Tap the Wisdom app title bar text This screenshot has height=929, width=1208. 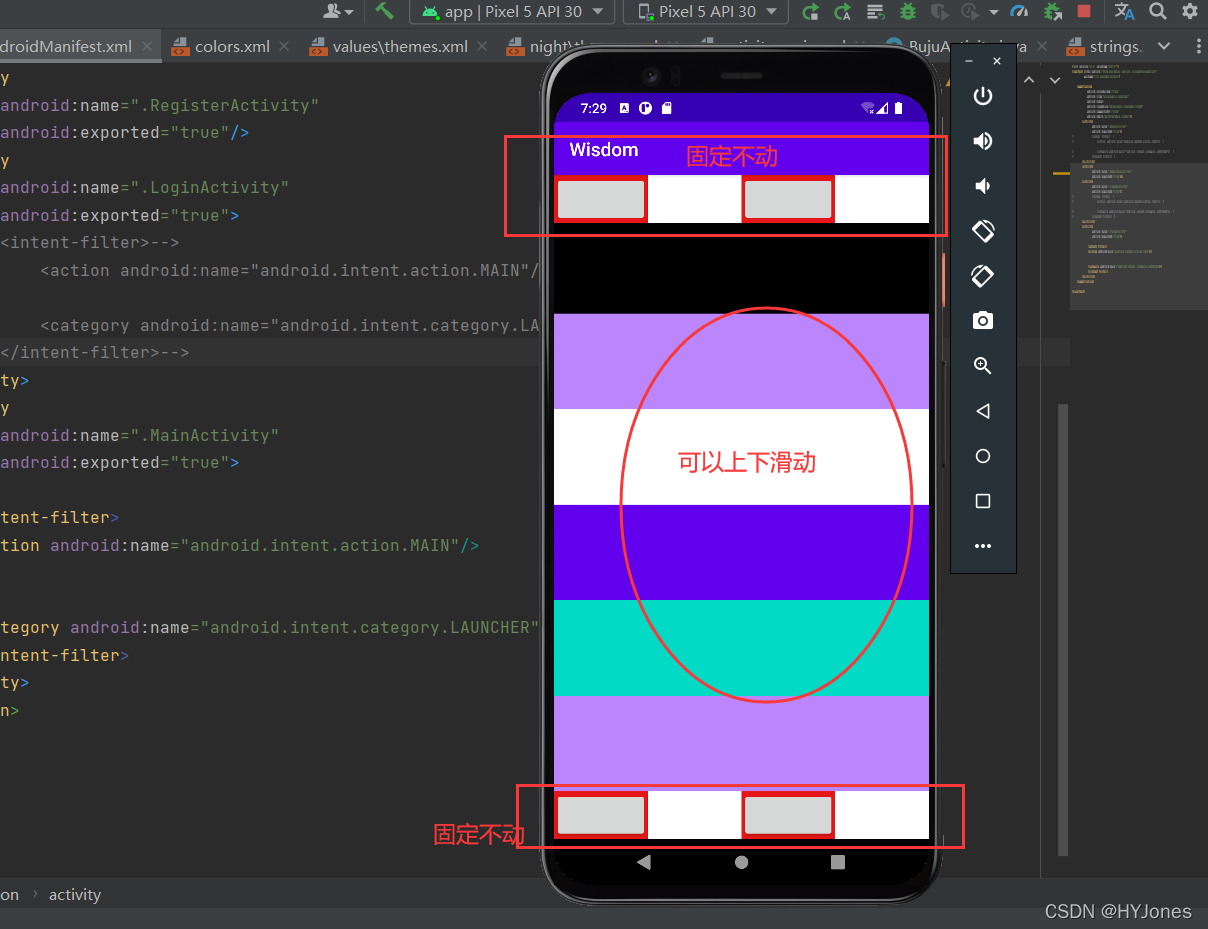604,150
